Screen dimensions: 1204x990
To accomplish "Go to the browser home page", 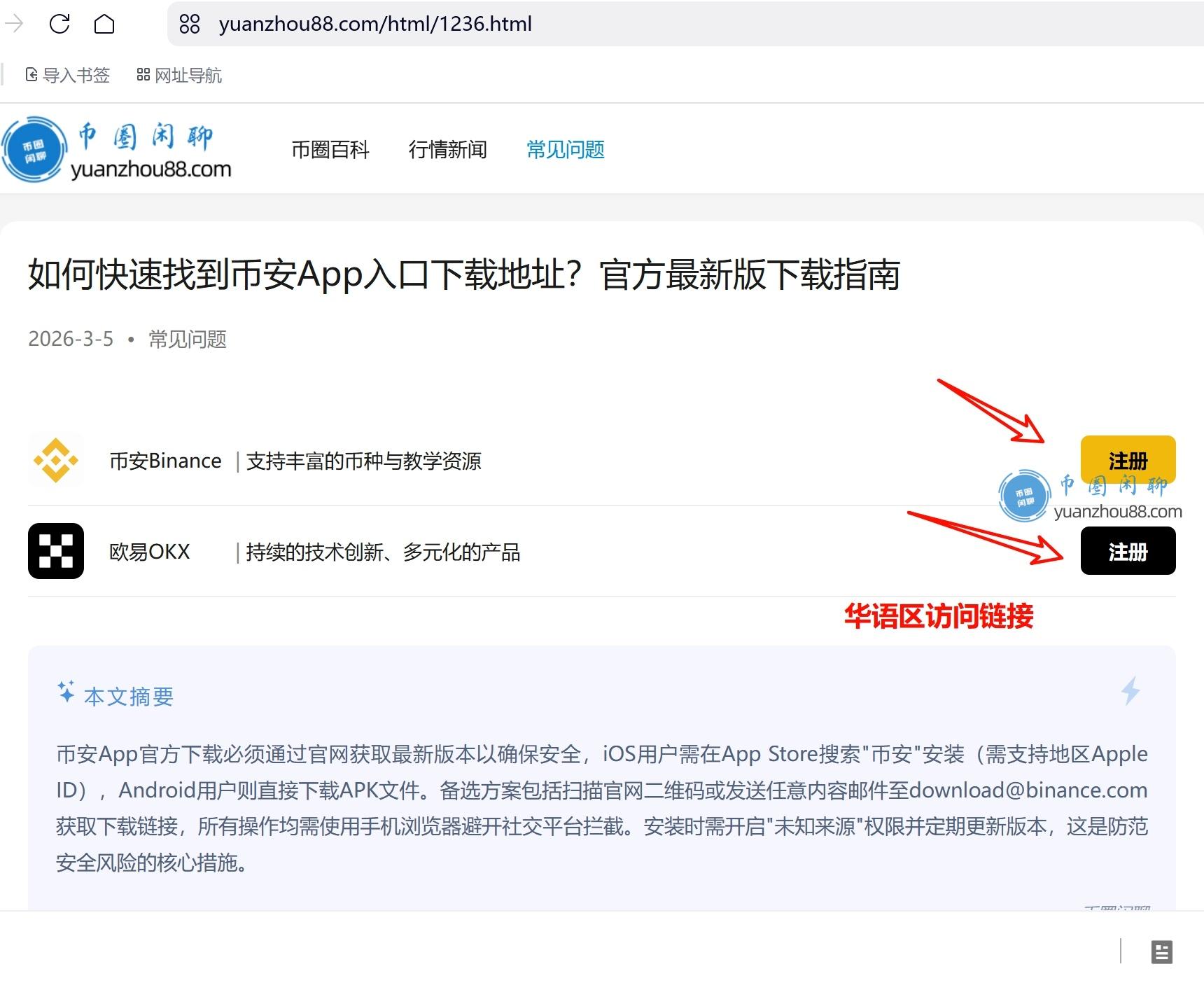I will point(104,24).
